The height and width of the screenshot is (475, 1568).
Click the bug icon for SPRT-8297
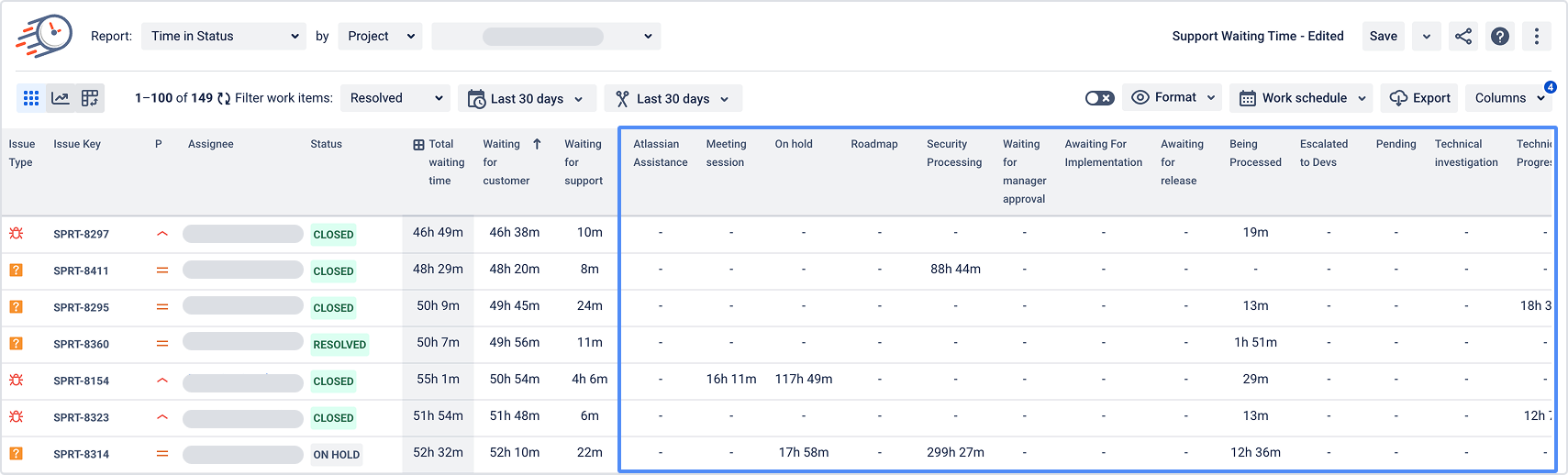pos(17,234)
